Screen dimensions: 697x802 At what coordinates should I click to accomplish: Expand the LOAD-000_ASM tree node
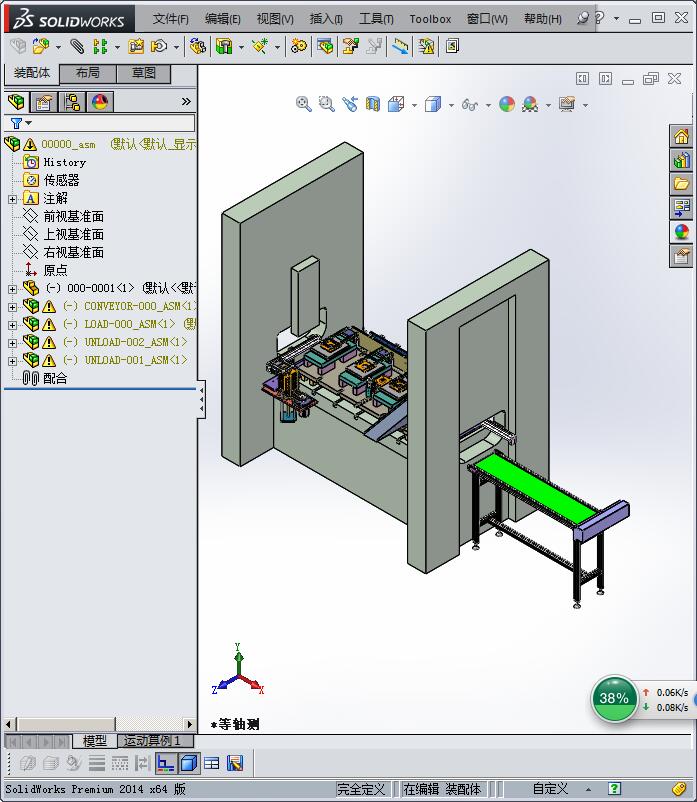(x=12, y=325)
